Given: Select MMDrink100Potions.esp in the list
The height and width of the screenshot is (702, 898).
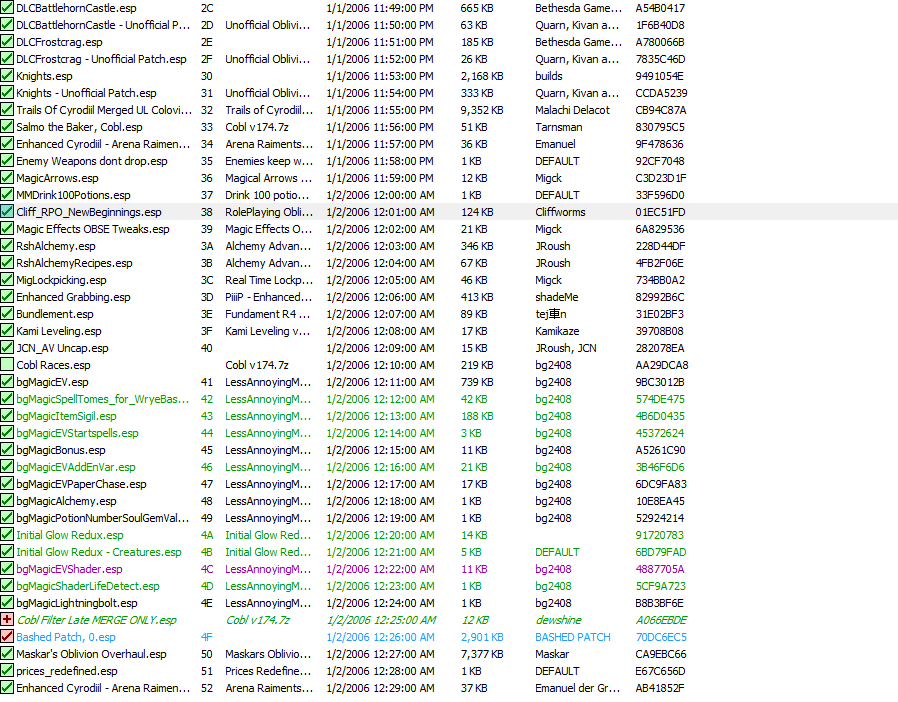Looking at the screenshot, I should (73, 195).
